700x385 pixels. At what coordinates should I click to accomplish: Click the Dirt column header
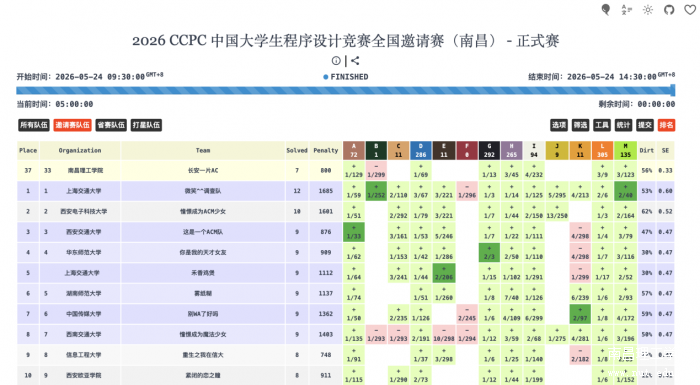[647, 151]
